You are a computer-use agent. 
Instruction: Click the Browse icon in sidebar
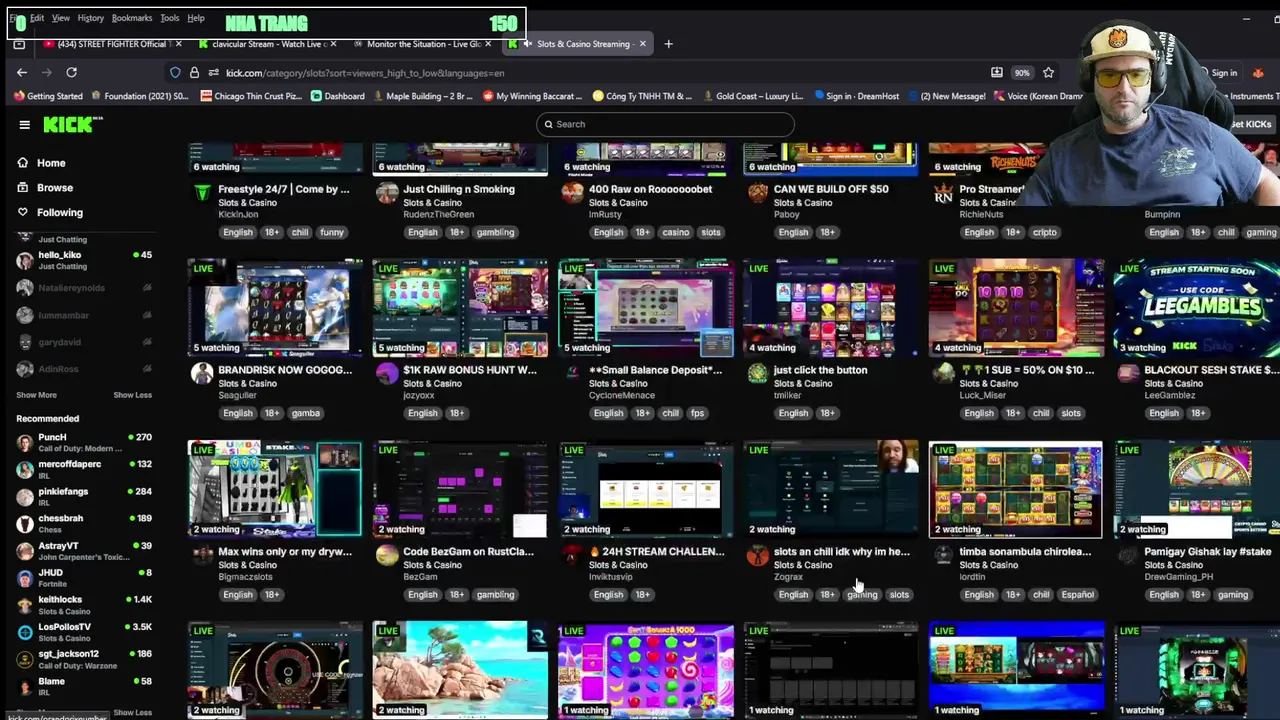click(x=23, y=188)
